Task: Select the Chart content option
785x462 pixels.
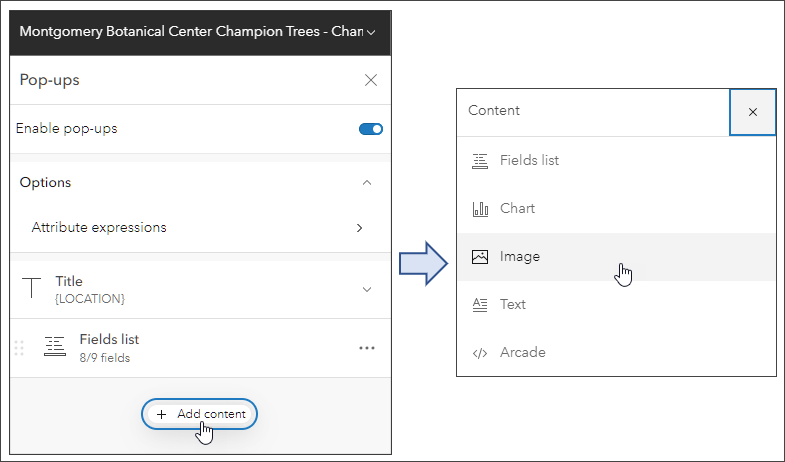Action: (x=518, y=209)
